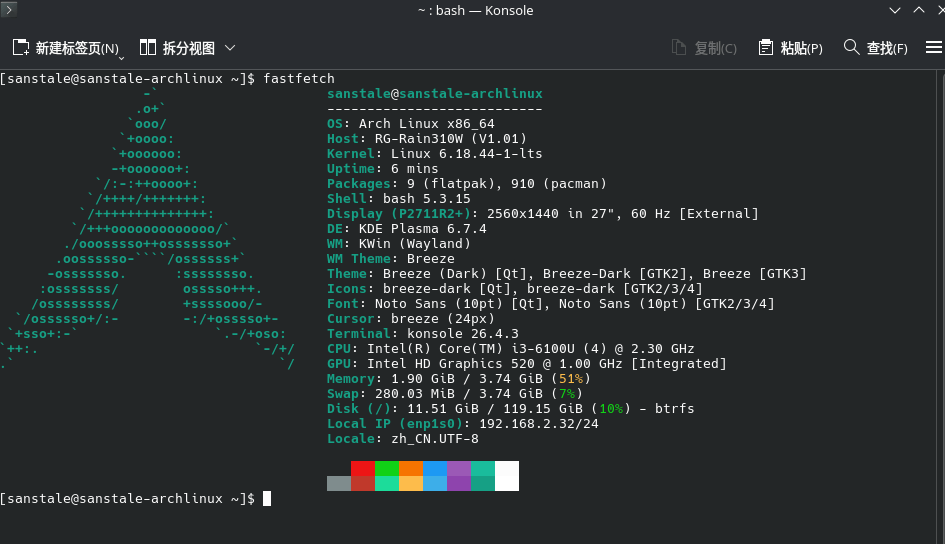The height and width of the screenshot is (544, 945).
Task: Click the typed 'fastfetch' command text
Action: pyautogui.click(x=299, y=78)
